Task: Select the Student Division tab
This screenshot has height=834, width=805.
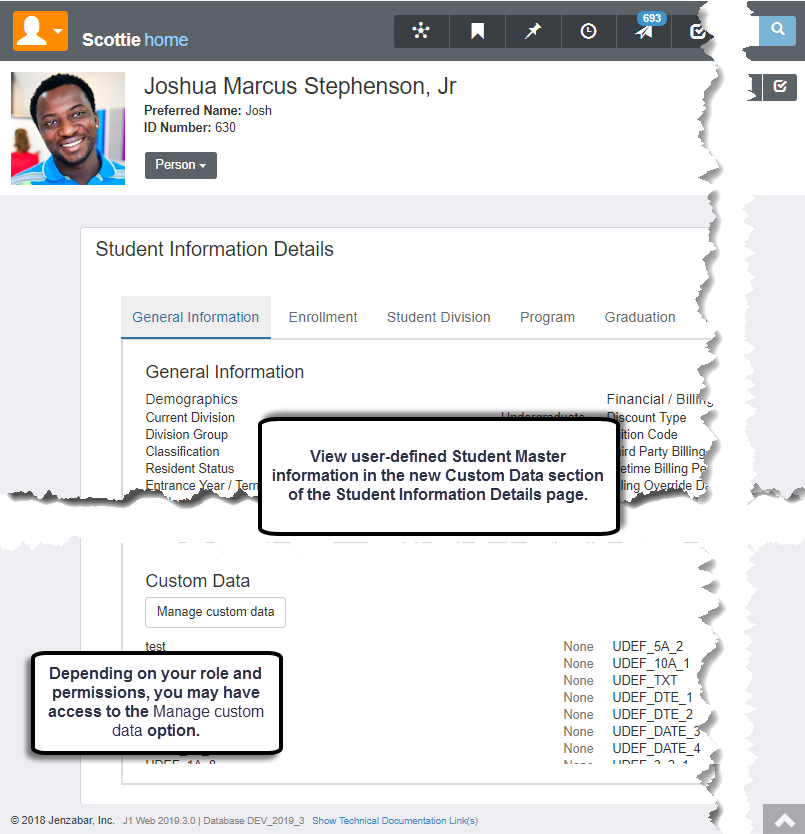Action: pos(439,317)
